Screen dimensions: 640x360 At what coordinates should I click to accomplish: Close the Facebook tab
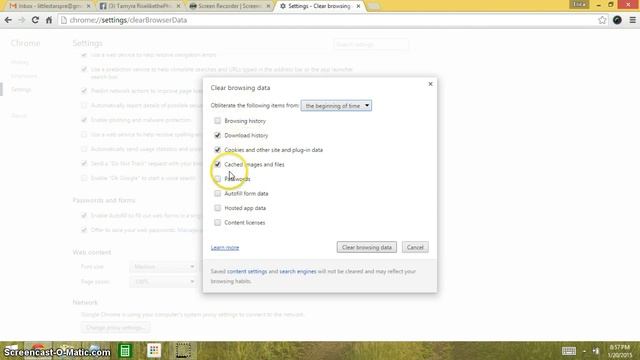click(x=178, y=6)
